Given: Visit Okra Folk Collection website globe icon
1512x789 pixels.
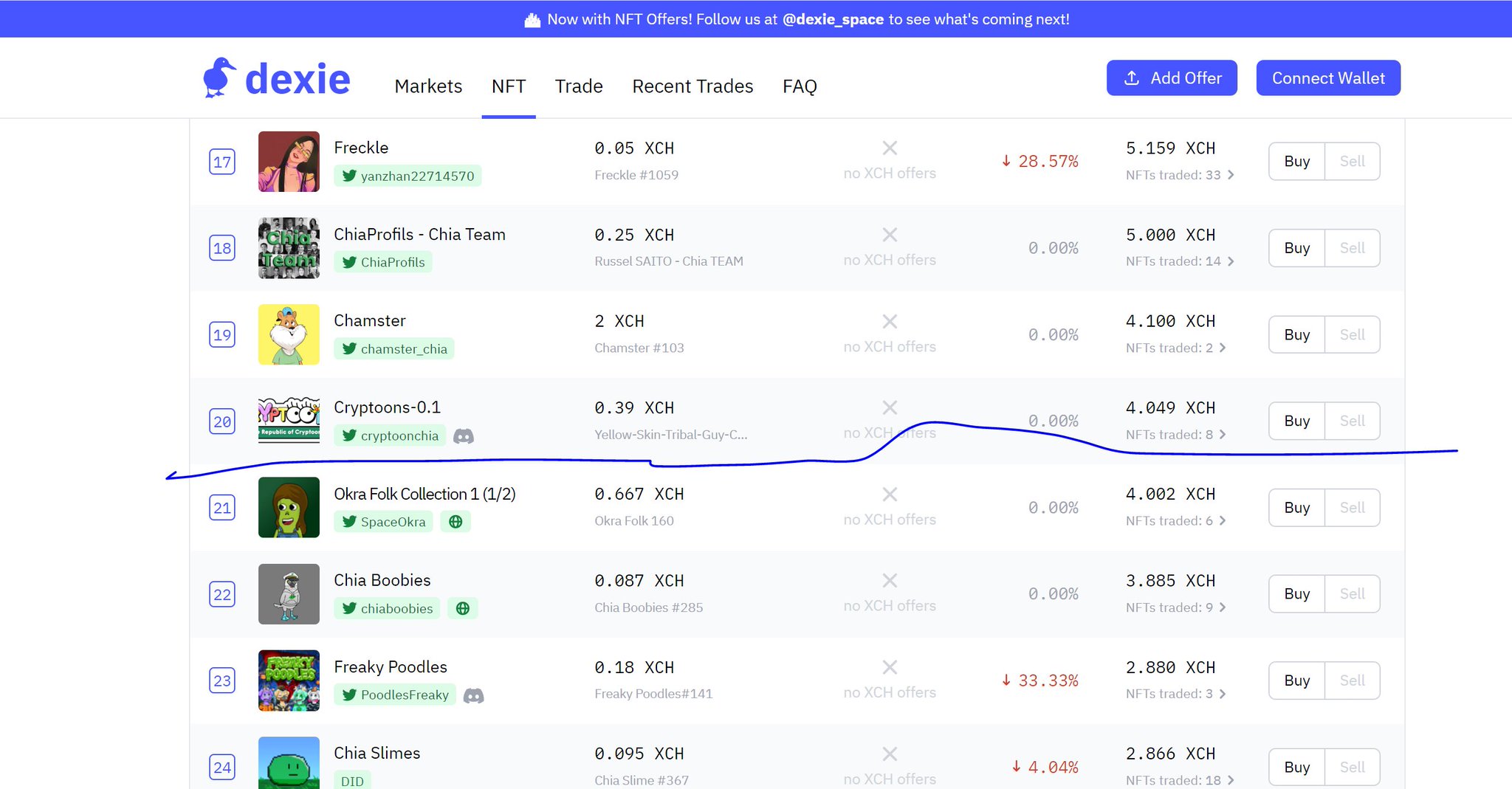Looking at the screenshot, I should 456,522.
